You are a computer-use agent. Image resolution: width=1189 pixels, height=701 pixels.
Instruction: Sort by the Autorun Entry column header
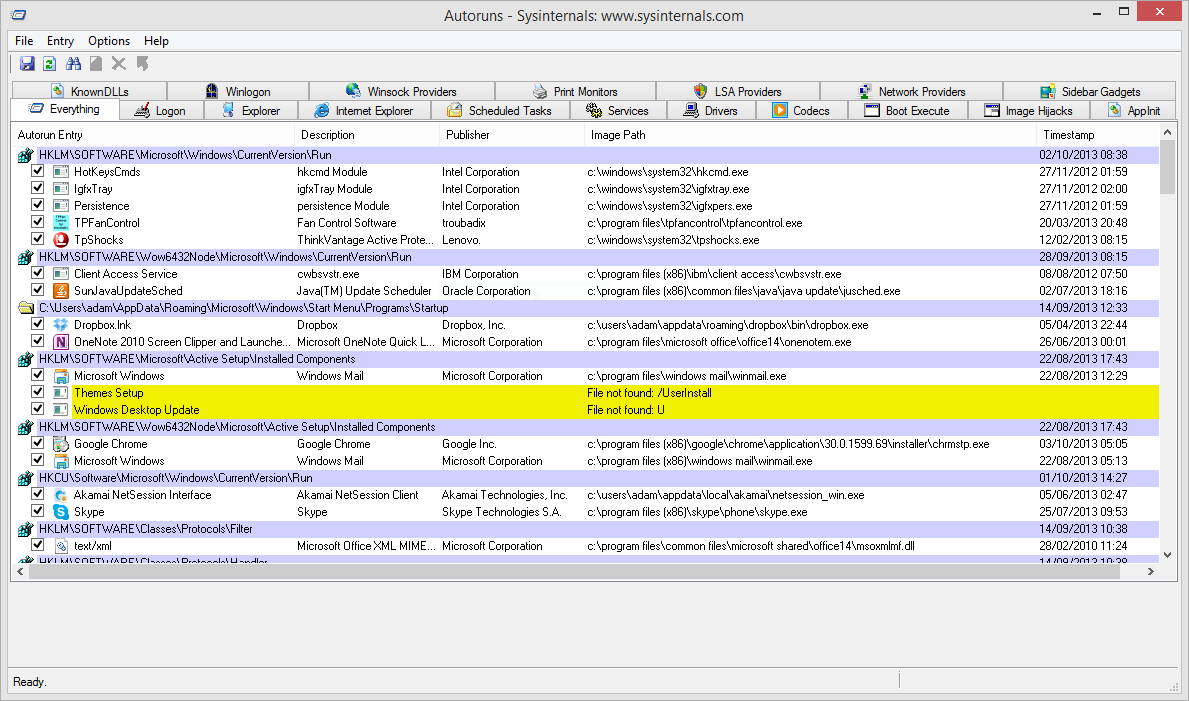coord(153,135)
